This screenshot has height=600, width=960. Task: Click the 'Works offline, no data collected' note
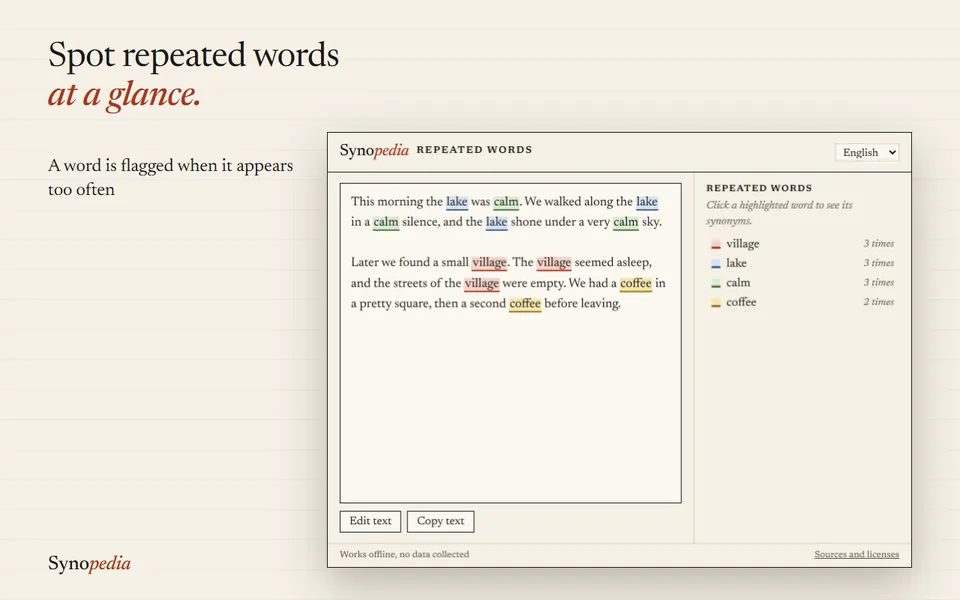tap(404, 554)
